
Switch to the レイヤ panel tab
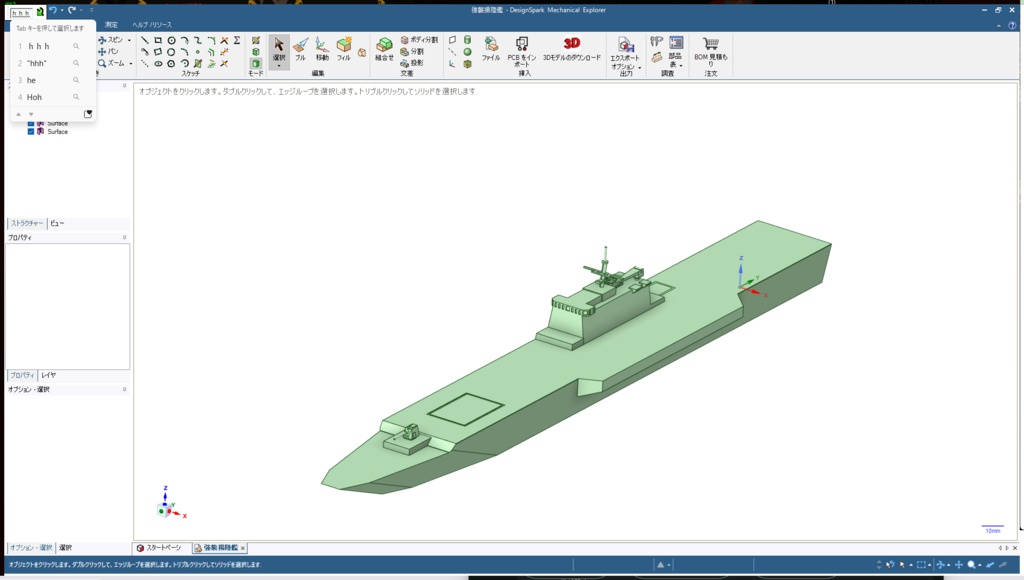(49, 376)
